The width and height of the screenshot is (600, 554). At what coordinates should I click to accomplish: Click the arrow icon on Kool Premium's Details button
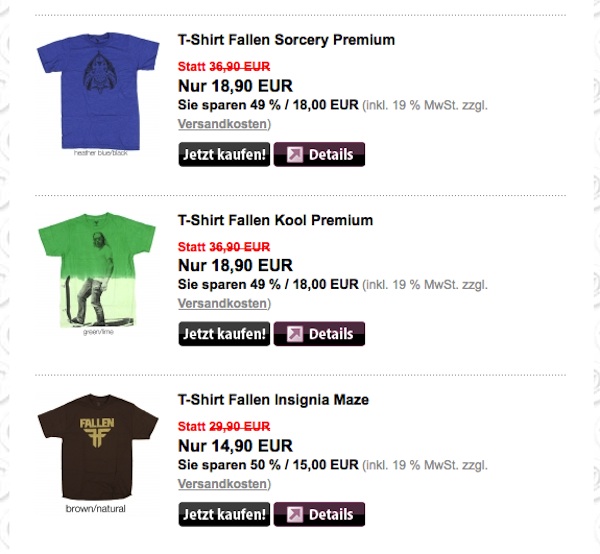point(295,334)
